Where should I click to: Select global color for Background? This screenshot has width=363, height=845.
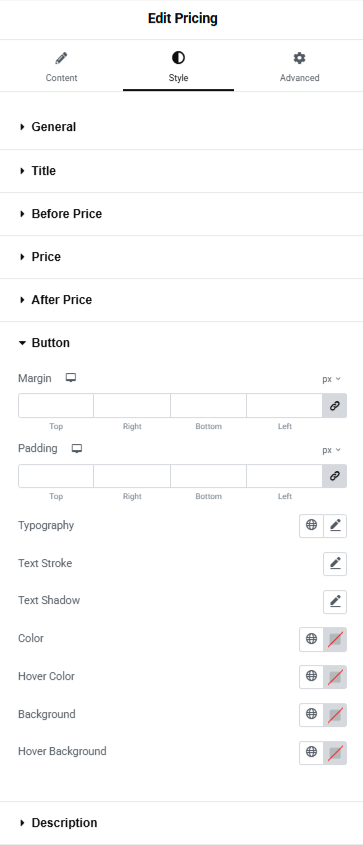[x=311, y=715]
